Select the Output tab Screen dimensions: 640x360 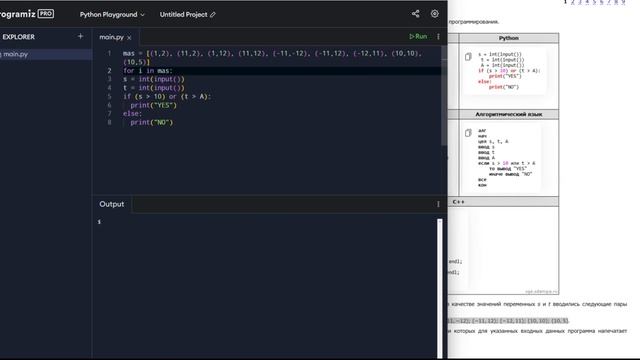(111, 204)
